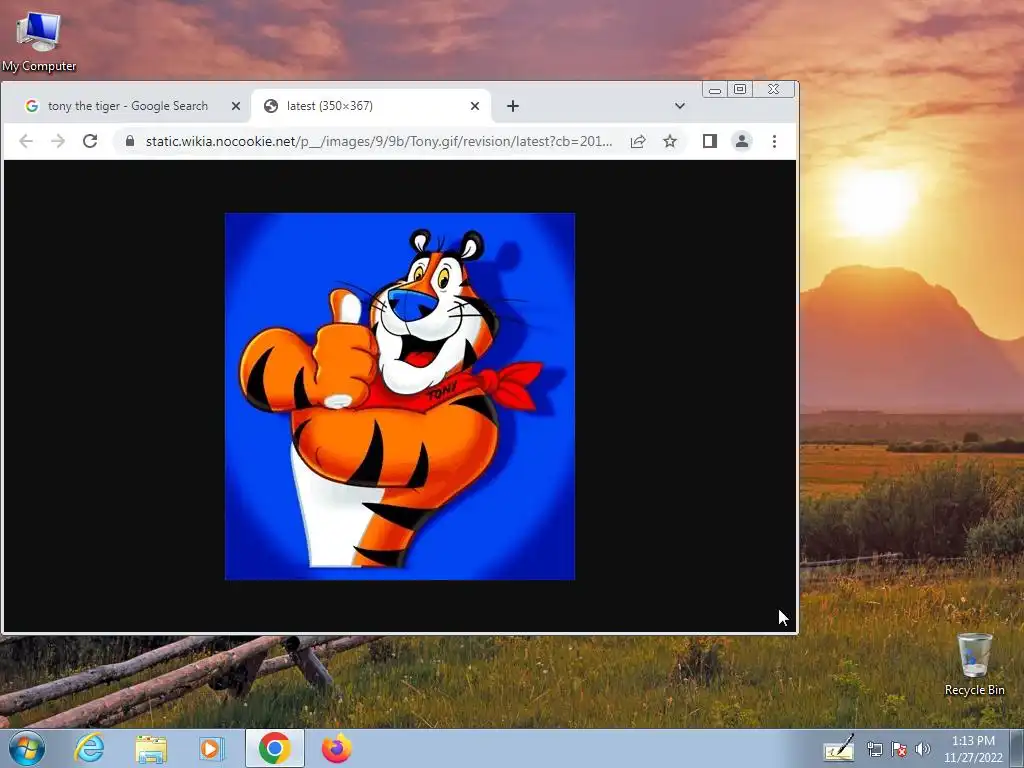Image resolution: width=1024 pixels, height=768 pixels.
Task: Click the Google favicon on the first tab
Action: click(x=31, y=106)
